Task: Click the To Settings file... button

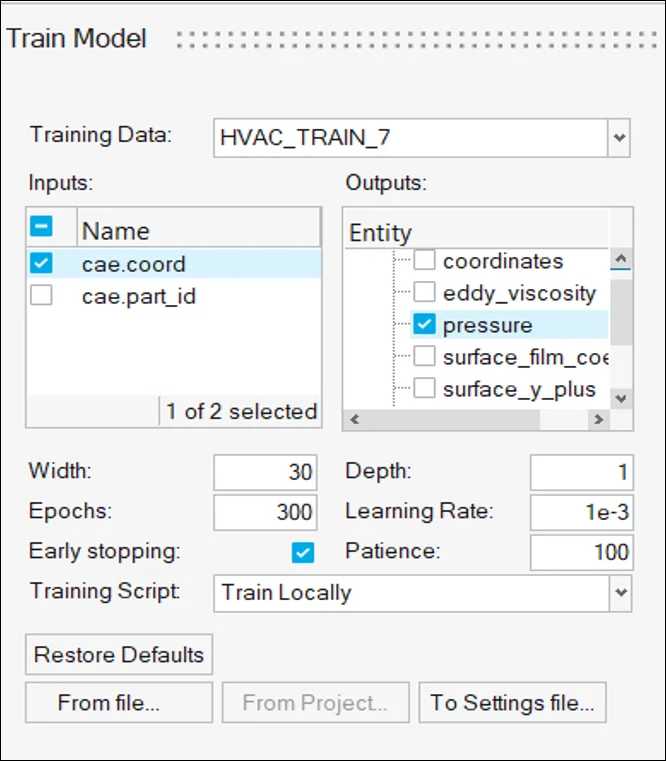Action: point(512,703)
